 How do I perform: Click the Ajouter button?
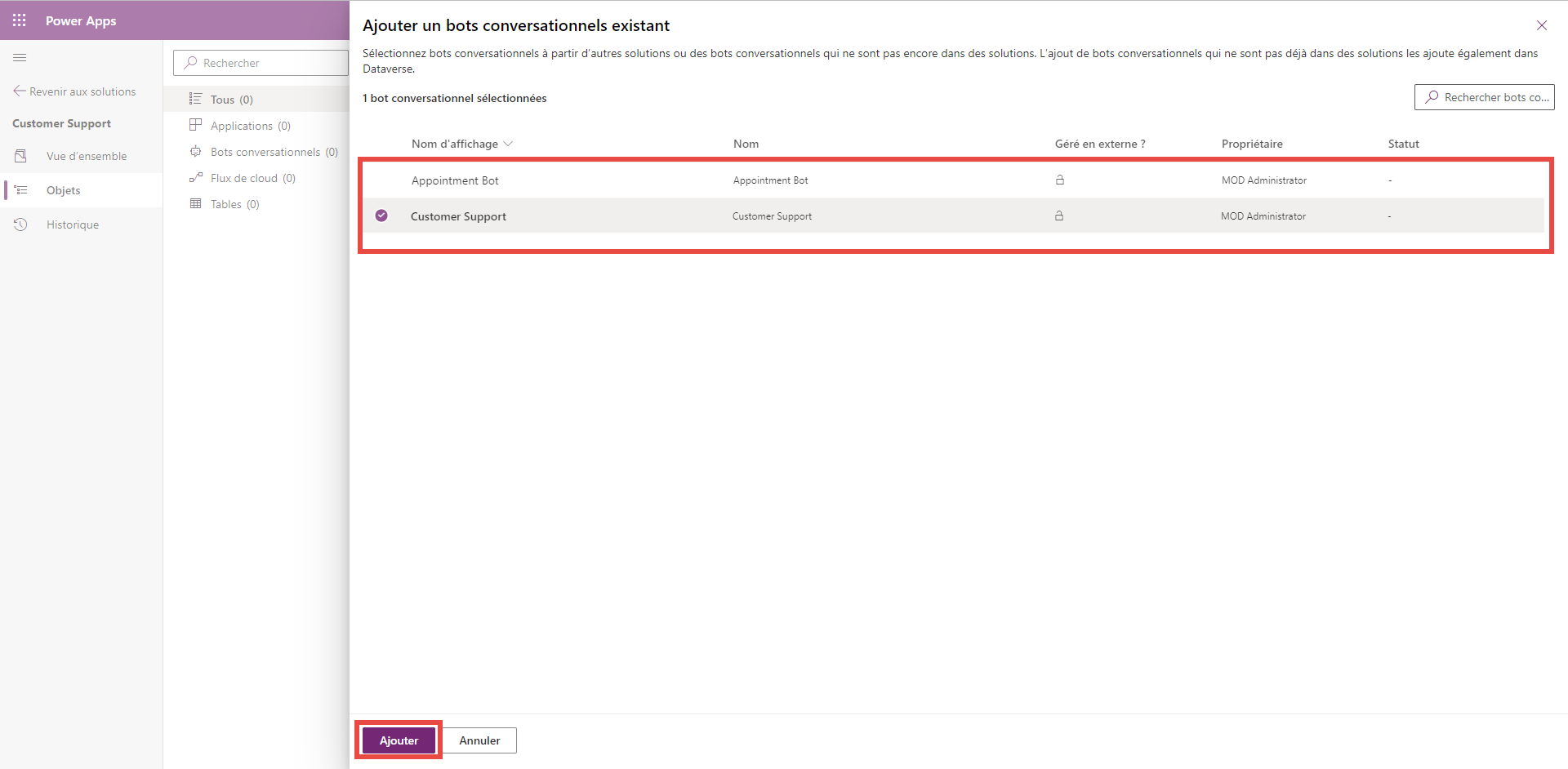point(399,740)
